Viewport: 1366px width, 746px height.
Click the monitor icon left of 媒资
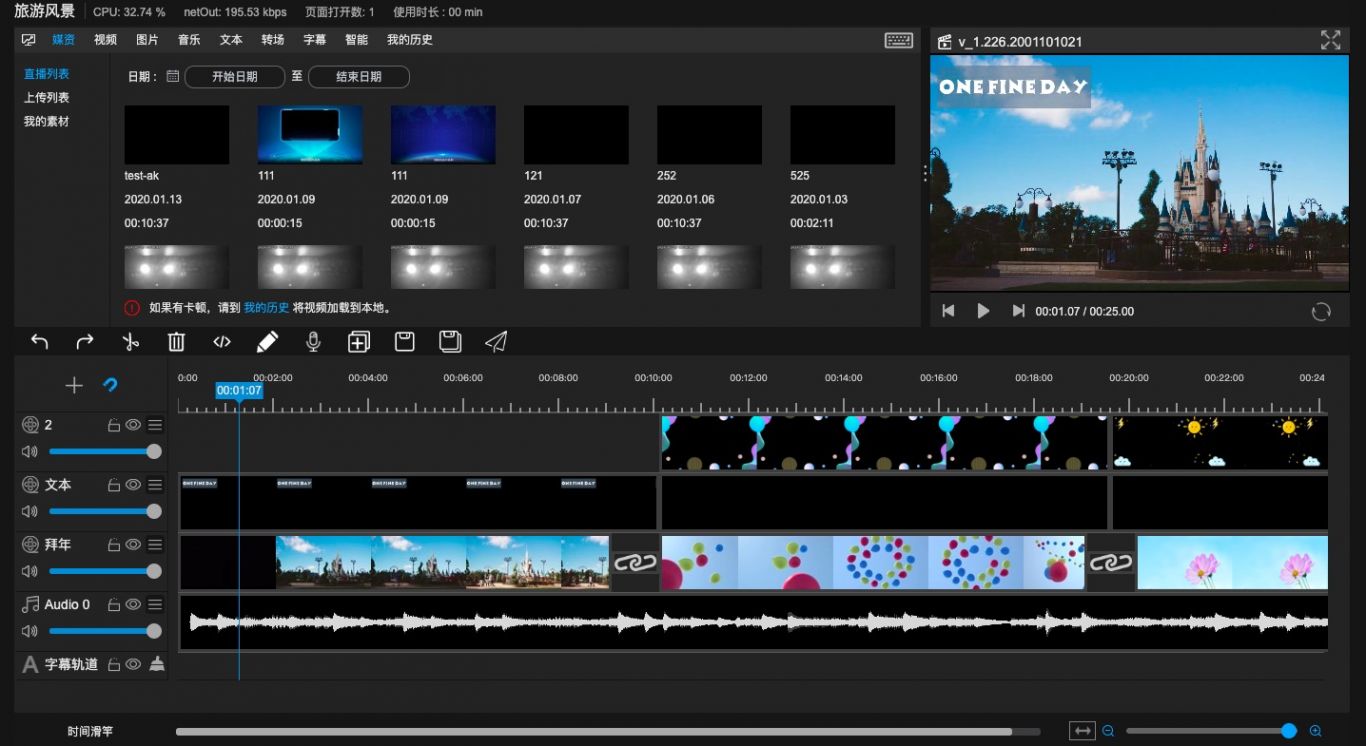point(29,40)
